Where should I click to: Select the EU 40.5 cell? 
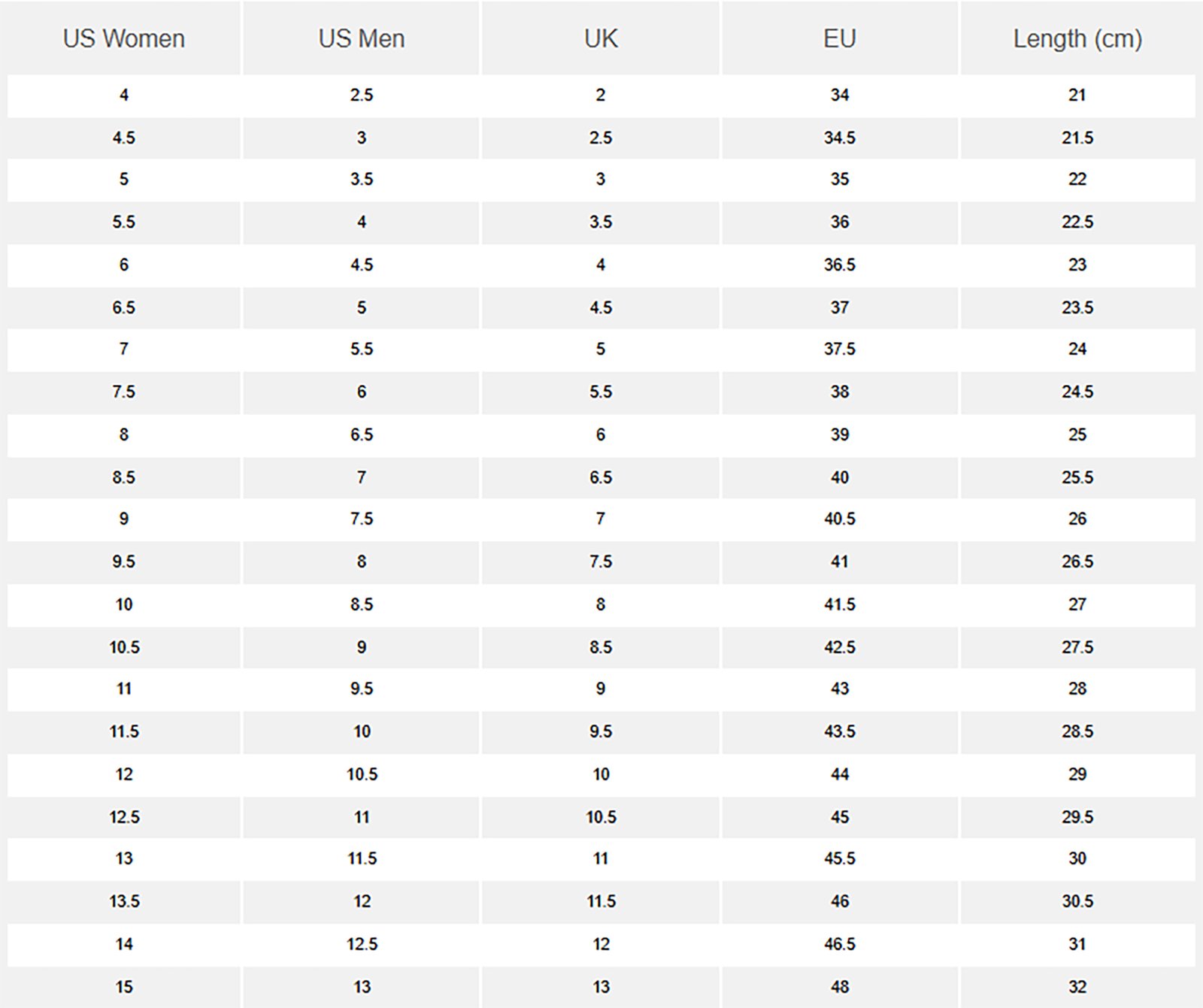coord(840,519)
